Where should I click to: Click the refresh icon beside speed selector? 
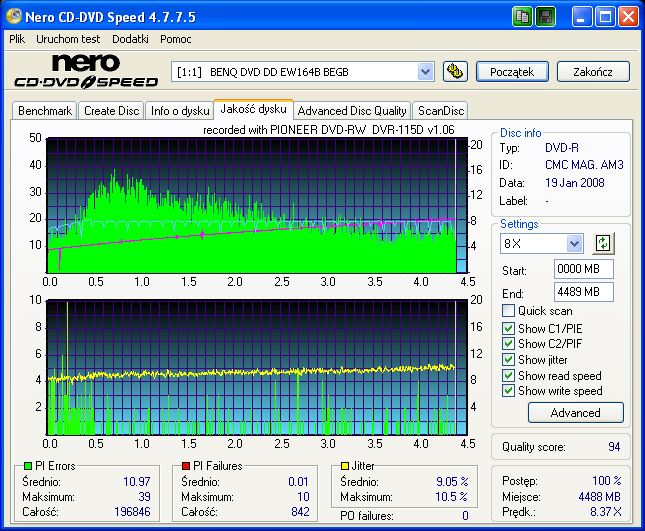pos(603,243)
